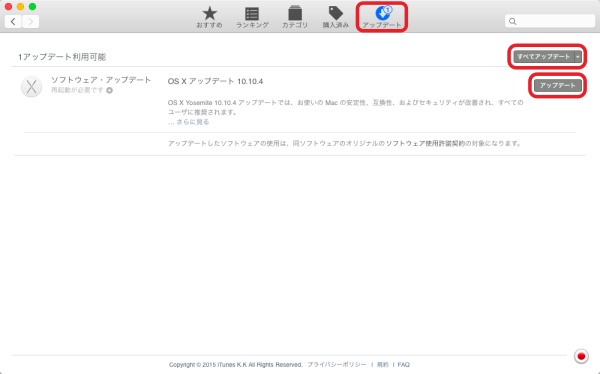Click the red record button in the corner
Image resolution: width=600 pixels, height=374 pixels.
(x=581, y=356)
